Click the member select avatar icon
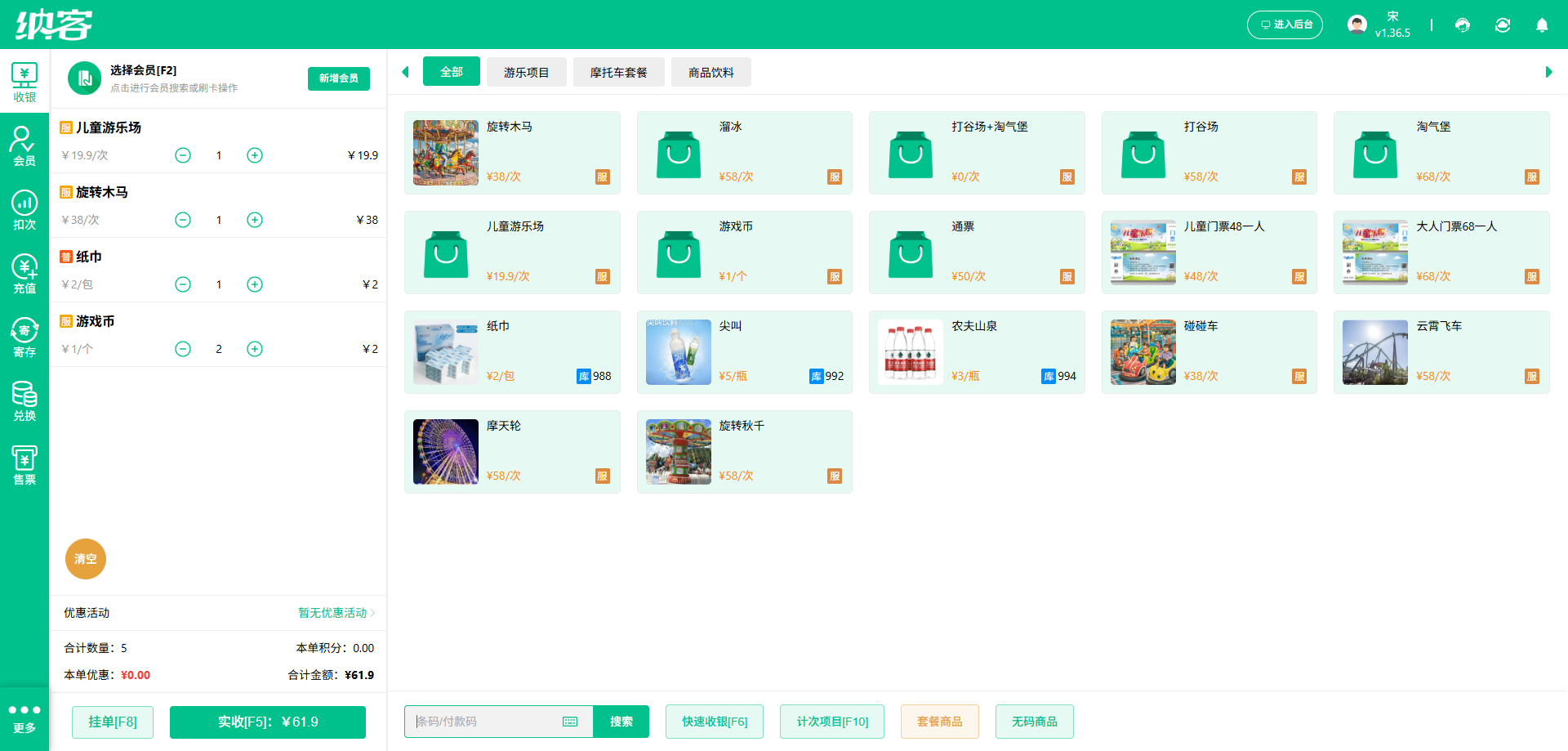 click(84, 78)
